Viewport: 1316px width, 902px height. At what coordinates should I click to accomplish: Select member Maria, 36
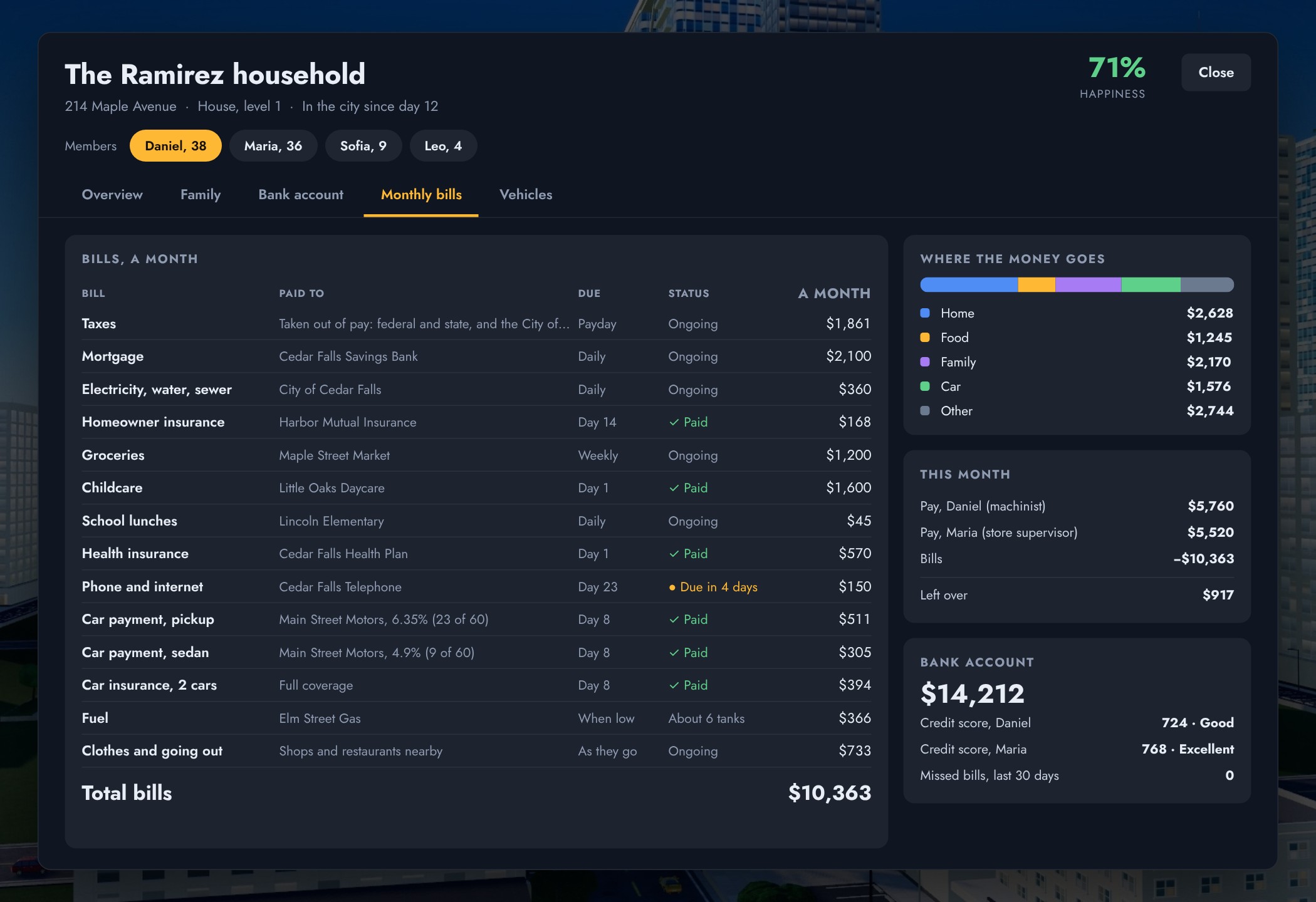click(x=273, y=146)
